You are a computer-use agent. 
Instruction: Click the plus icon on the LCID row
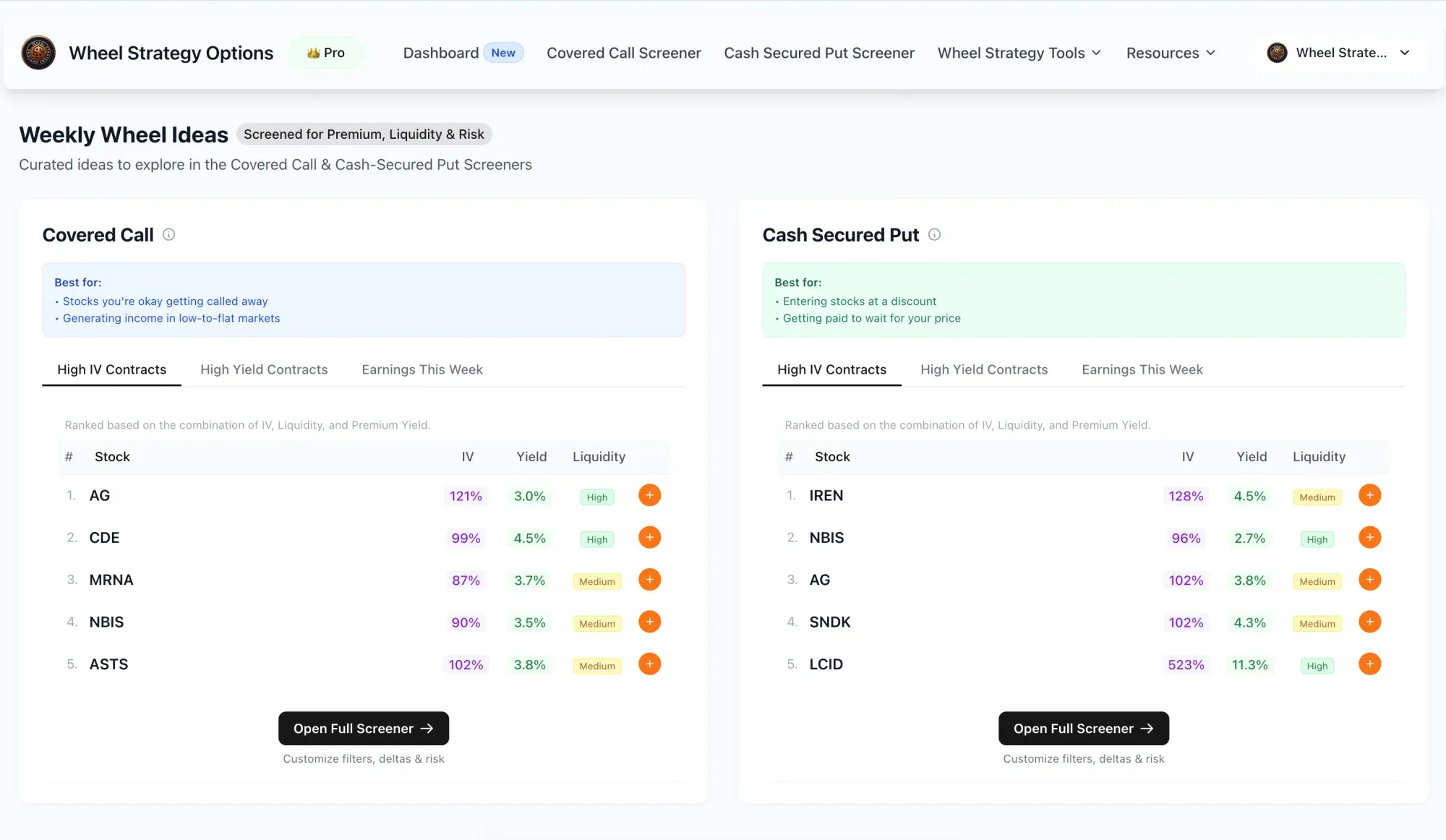tap(1369, 664)
